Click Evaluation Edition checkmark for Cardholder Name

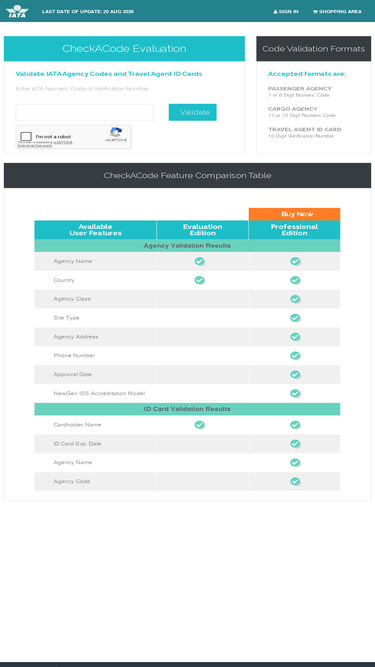[x=199, y=425]
